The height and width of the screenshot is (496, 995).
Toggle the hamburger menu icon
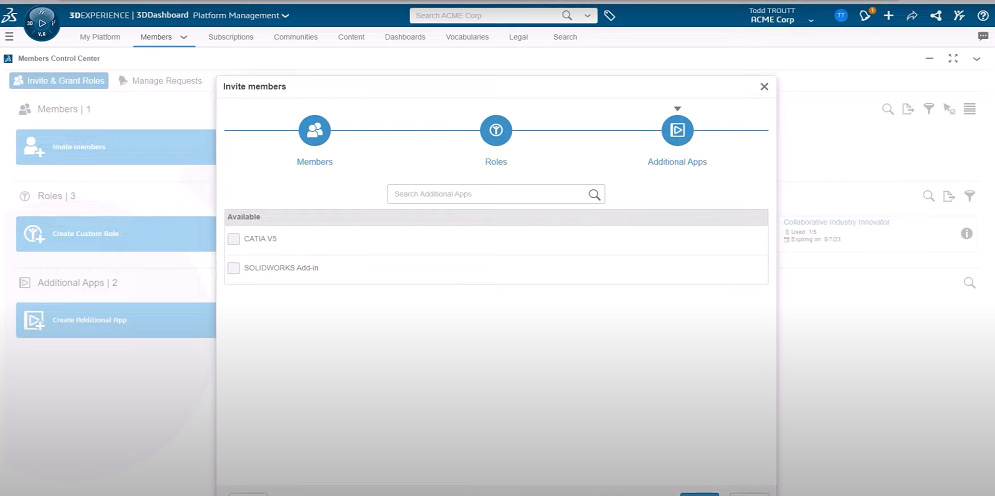9,37
